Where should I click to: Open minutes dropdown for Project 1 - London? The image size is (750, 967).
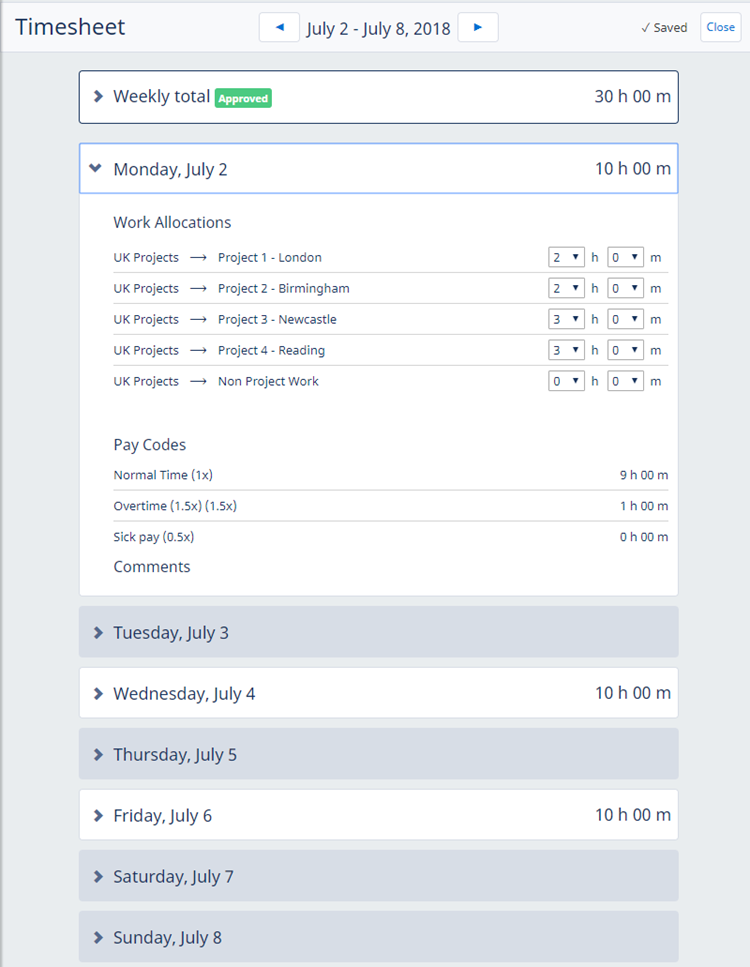(625, 257)
